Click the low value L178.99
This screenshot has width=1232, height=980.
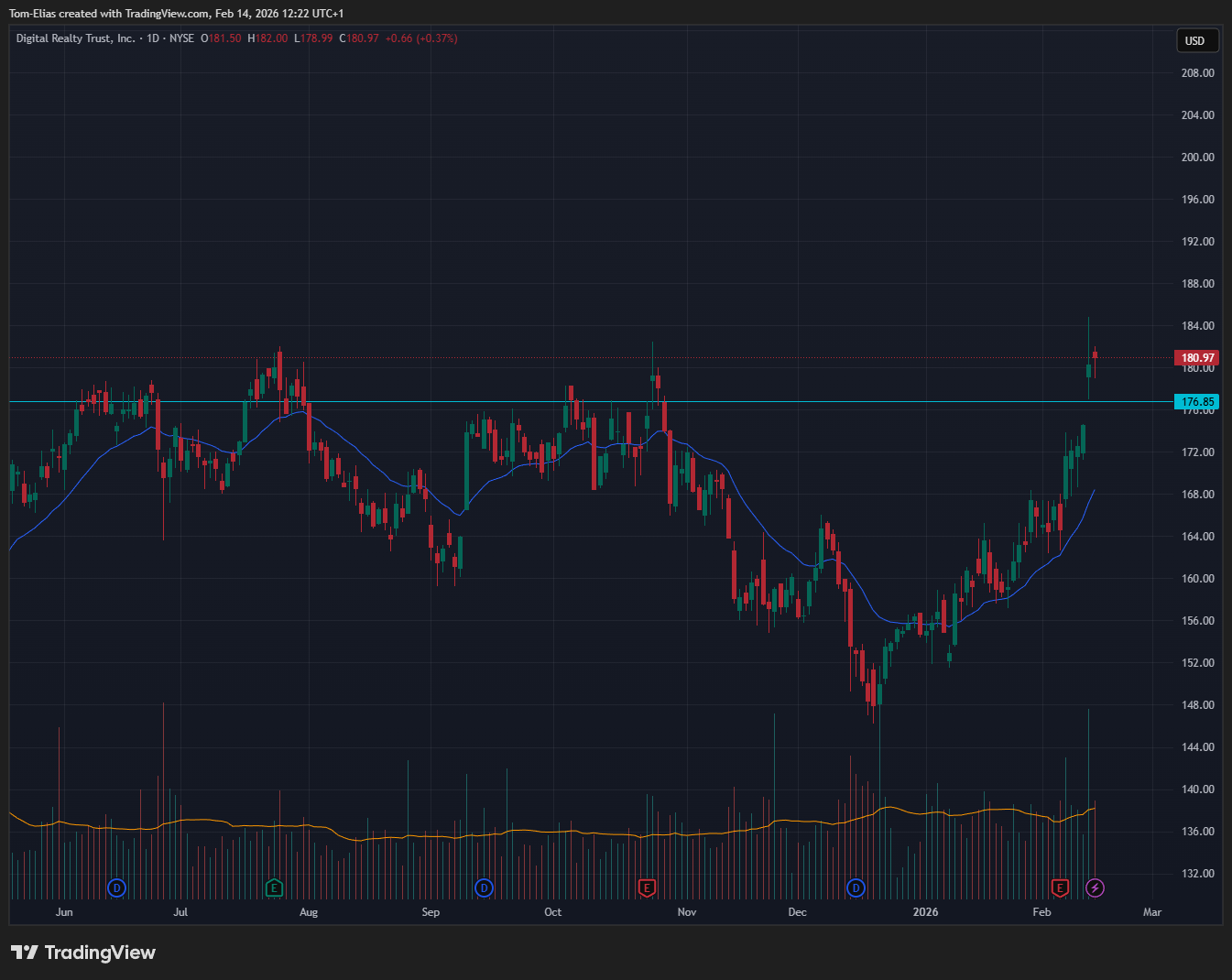(x=313, y=38)
